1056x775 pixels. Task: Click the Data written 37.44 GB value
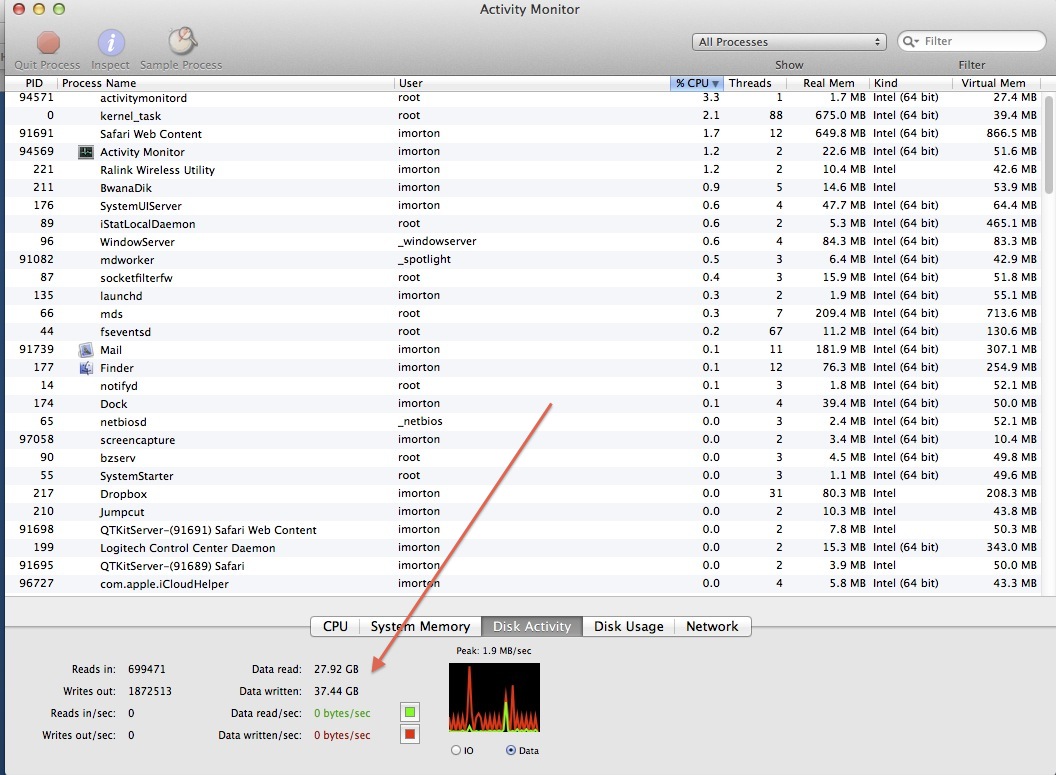coord(336,692)
